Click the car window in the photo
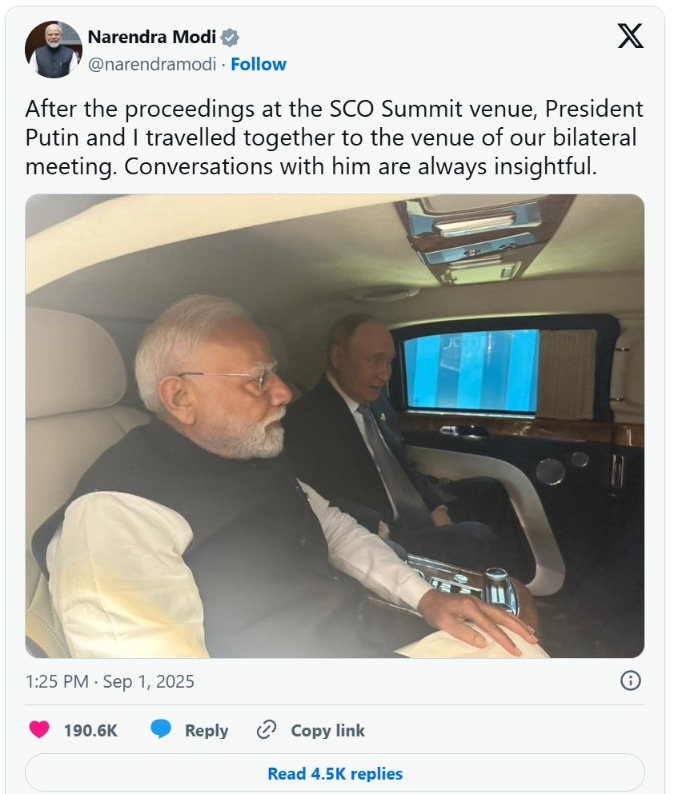 click(472, 371)
